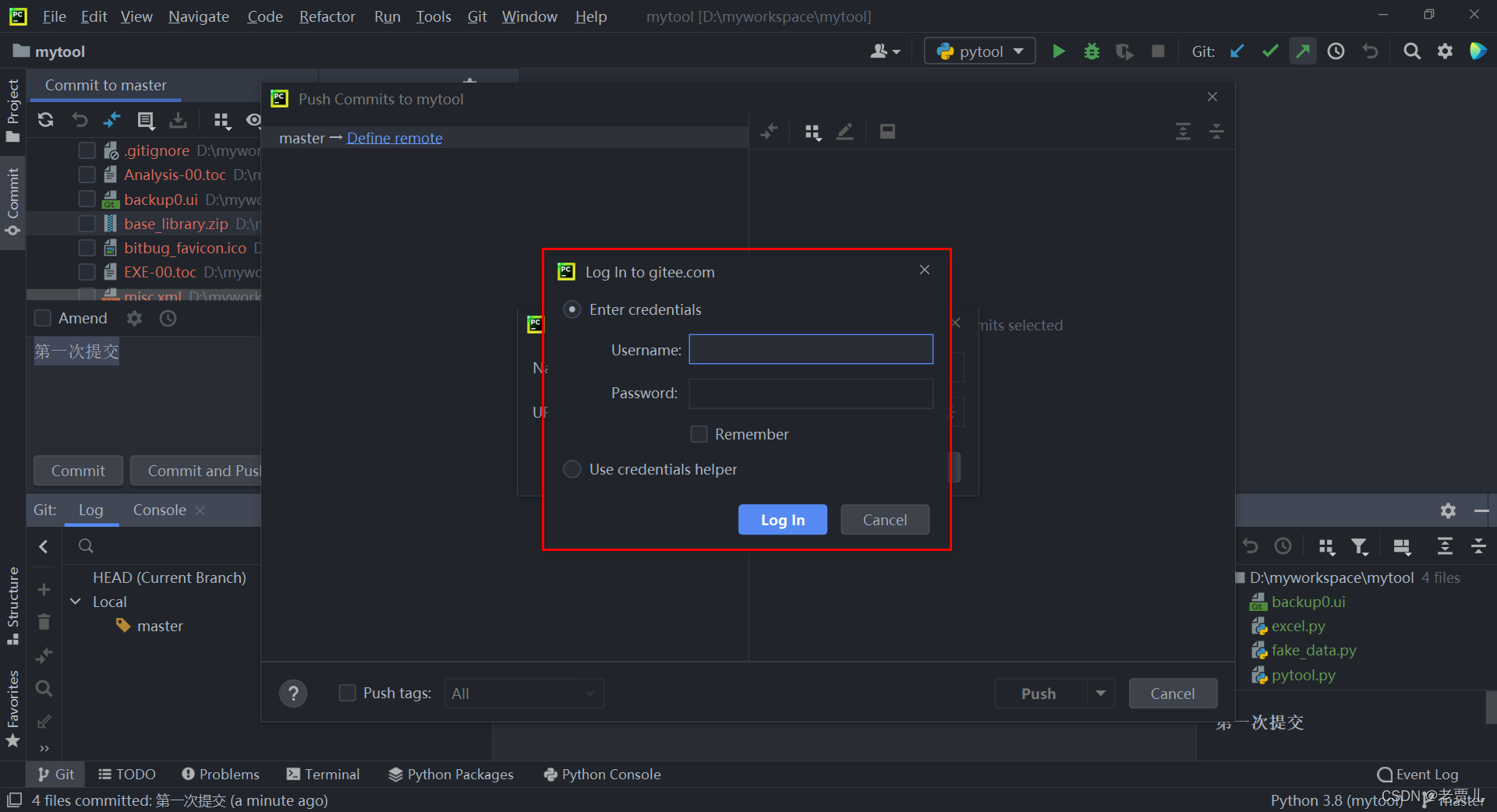This screenshot has height=812, width=1497.
Task: Open Push button dropdown arrow
Action: [1100, 694]
